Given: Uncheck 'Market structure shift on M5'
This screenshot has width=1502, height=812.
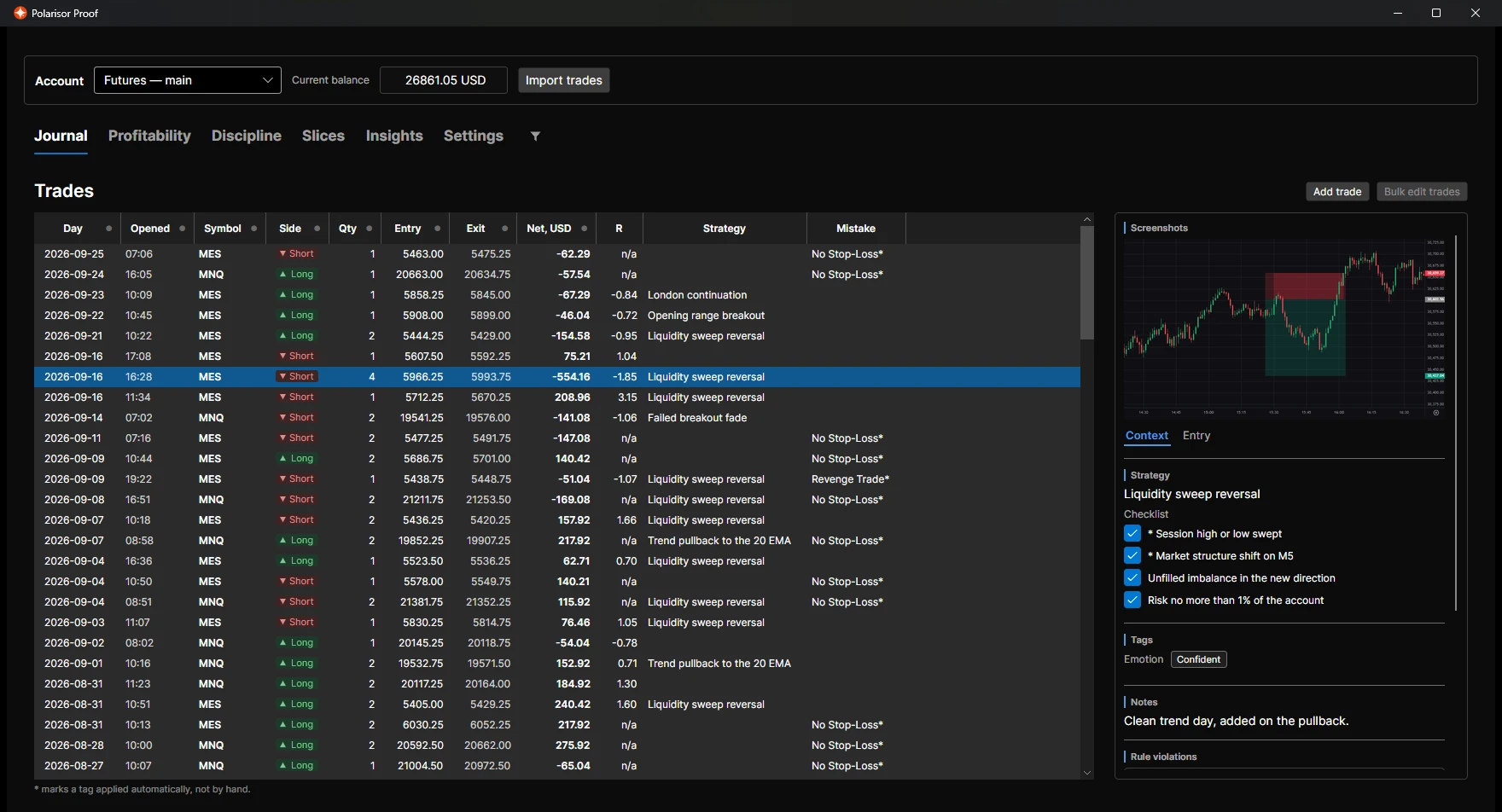Looking at the screenshot, I should pos(1132,555).
